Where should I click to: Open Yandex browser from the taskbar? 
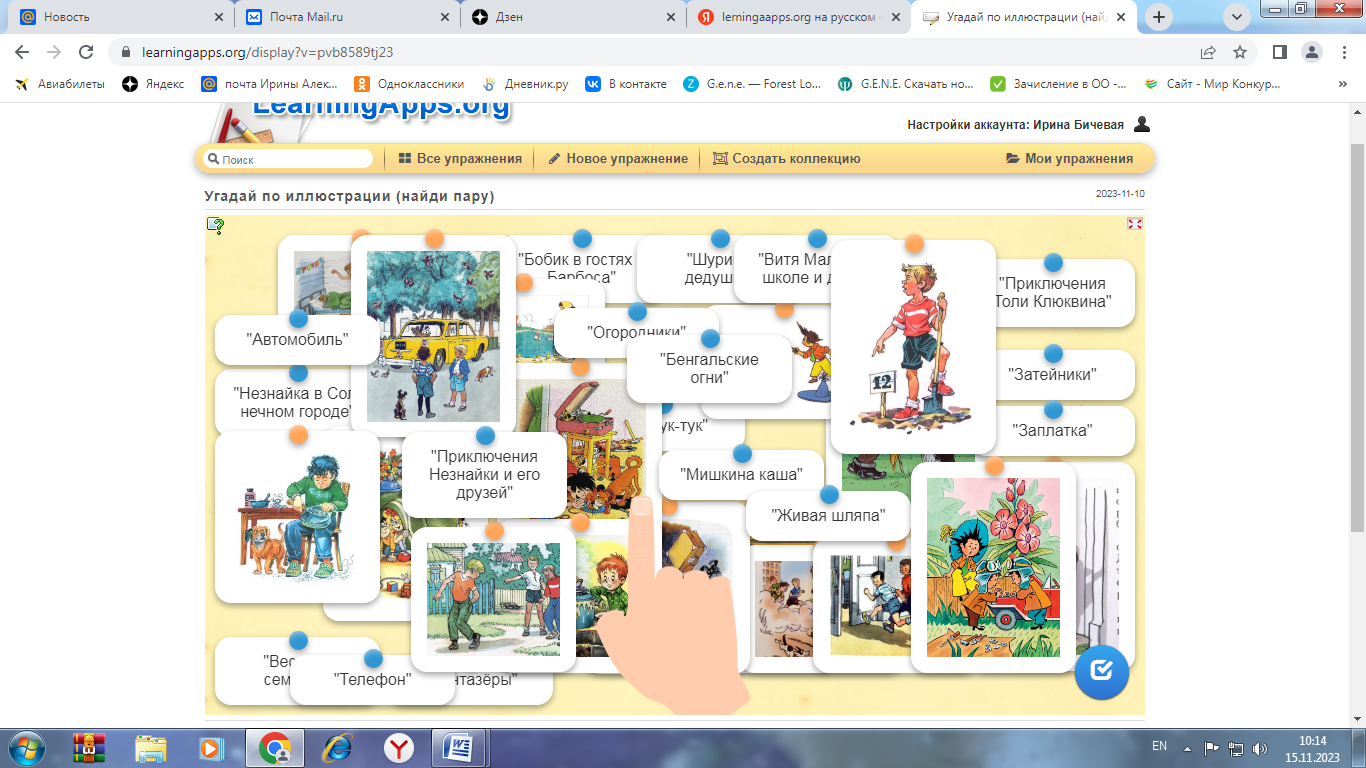coord(399,747)
